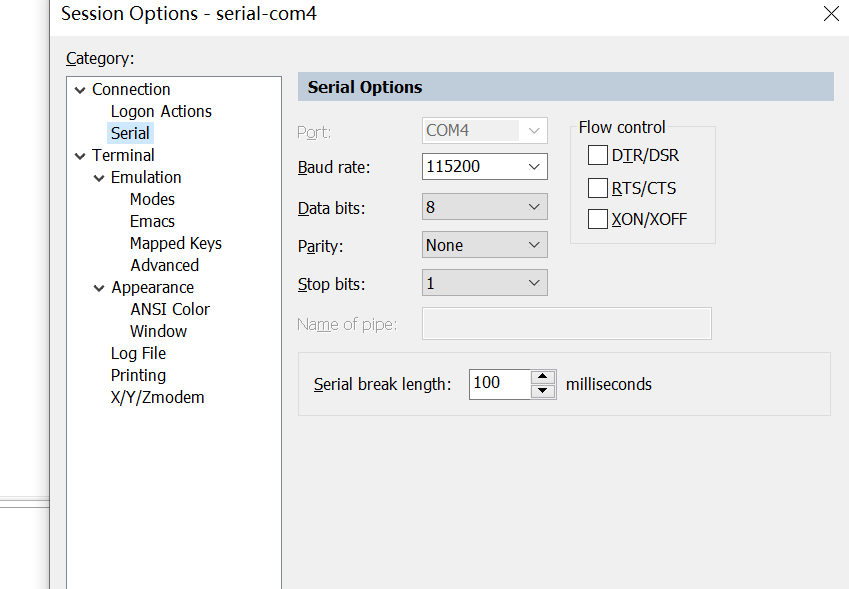This screenshot has width=849, height=589.
Task: Enable DTR/DSR flow control
Action: point(598,155)
